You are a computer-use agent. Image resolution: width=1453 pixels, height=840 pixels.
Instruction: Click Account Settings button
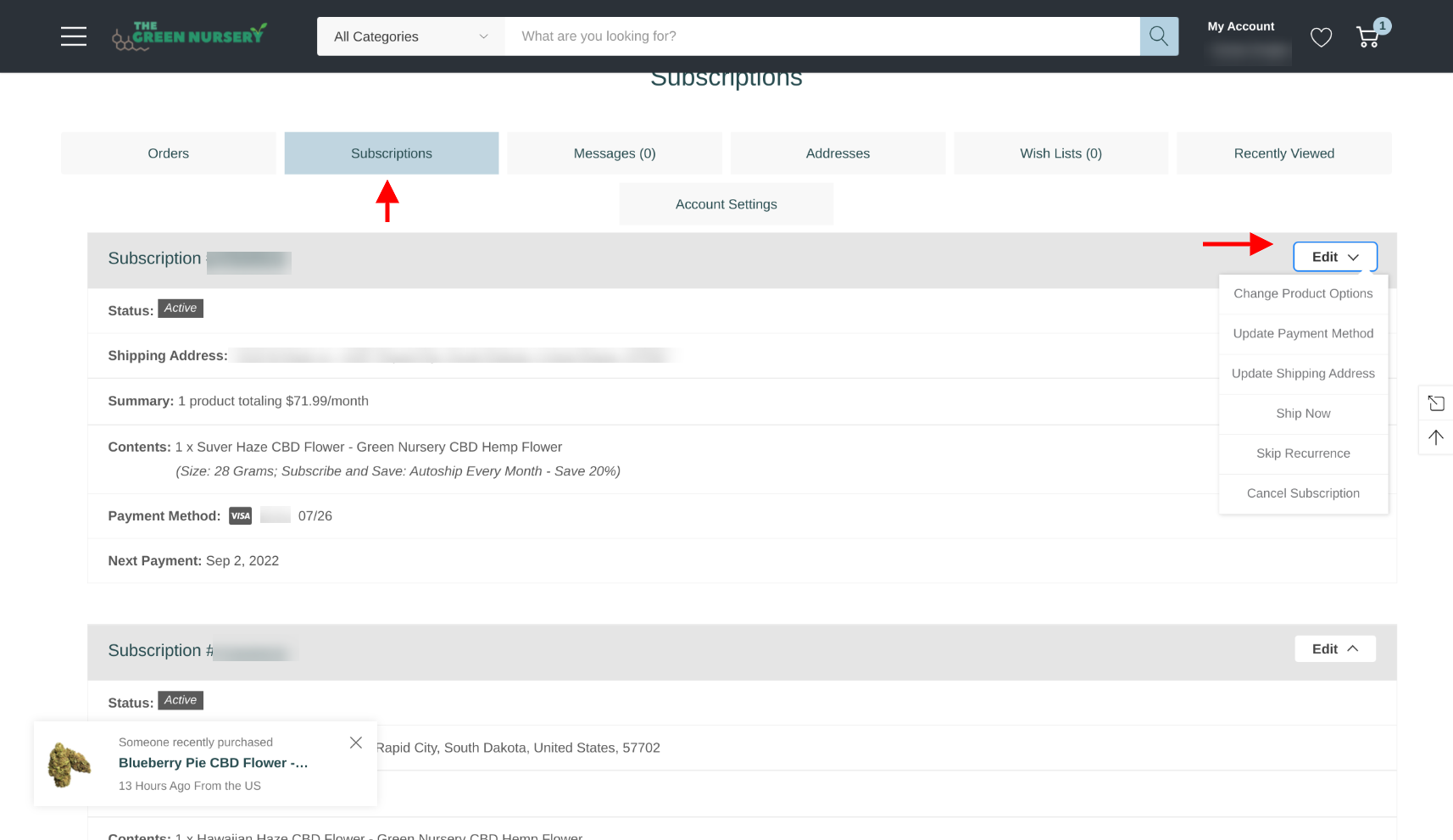(726, 204)
